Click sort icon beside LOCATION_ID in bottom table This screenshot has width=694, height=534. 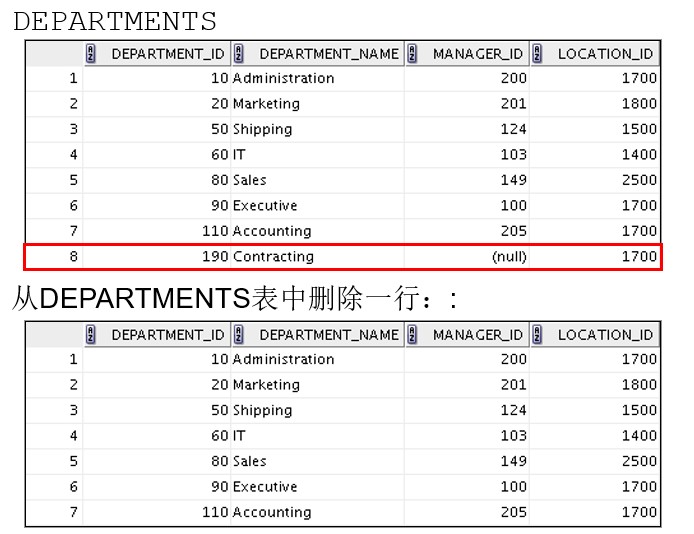click(x=537, y=334)
